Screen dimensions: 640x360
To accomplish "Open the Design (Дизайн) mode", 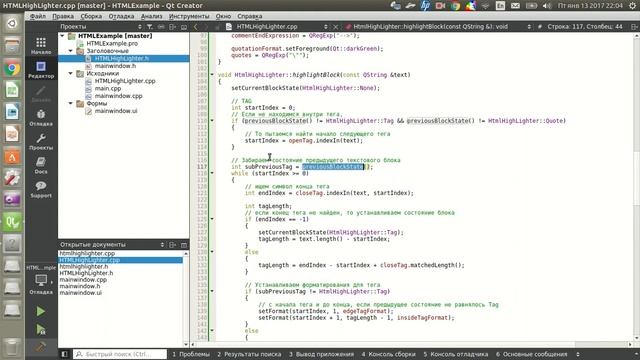I will coord(41,93).
